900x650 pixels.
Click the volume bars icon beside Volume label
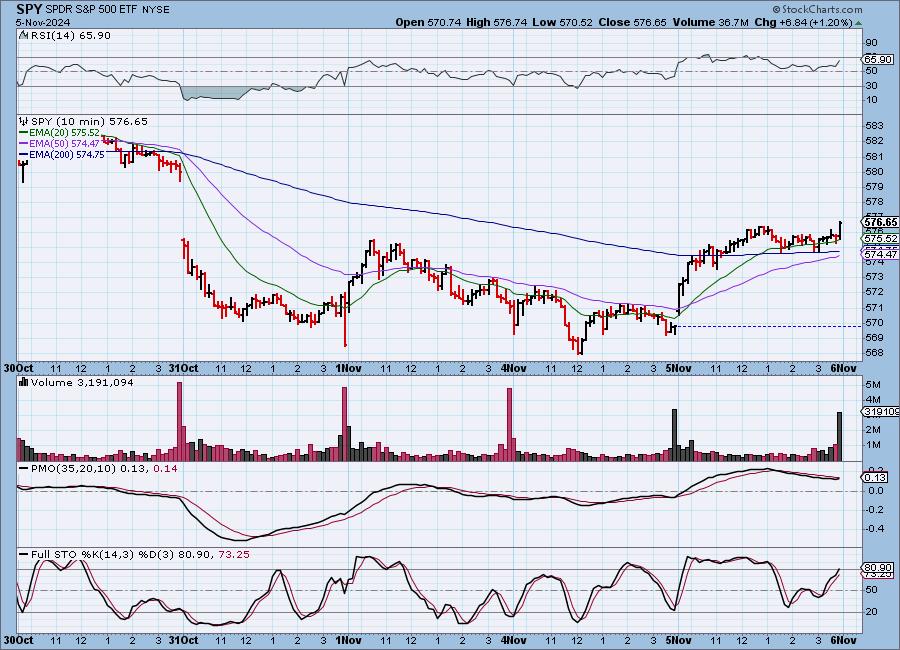(24, 382)
